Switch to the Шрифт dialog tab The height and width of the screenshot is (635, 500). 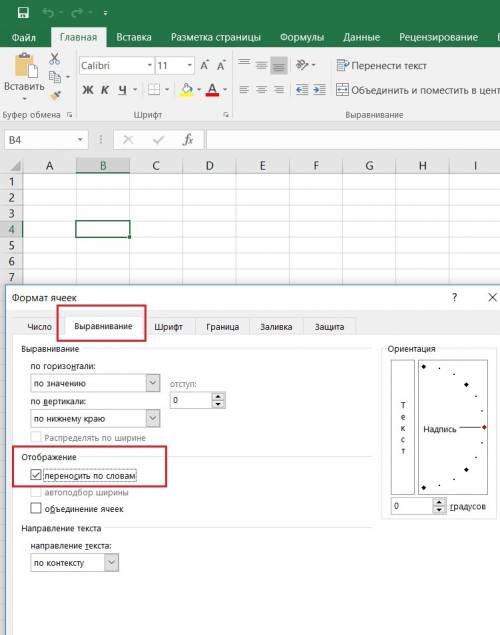(168, 327)
